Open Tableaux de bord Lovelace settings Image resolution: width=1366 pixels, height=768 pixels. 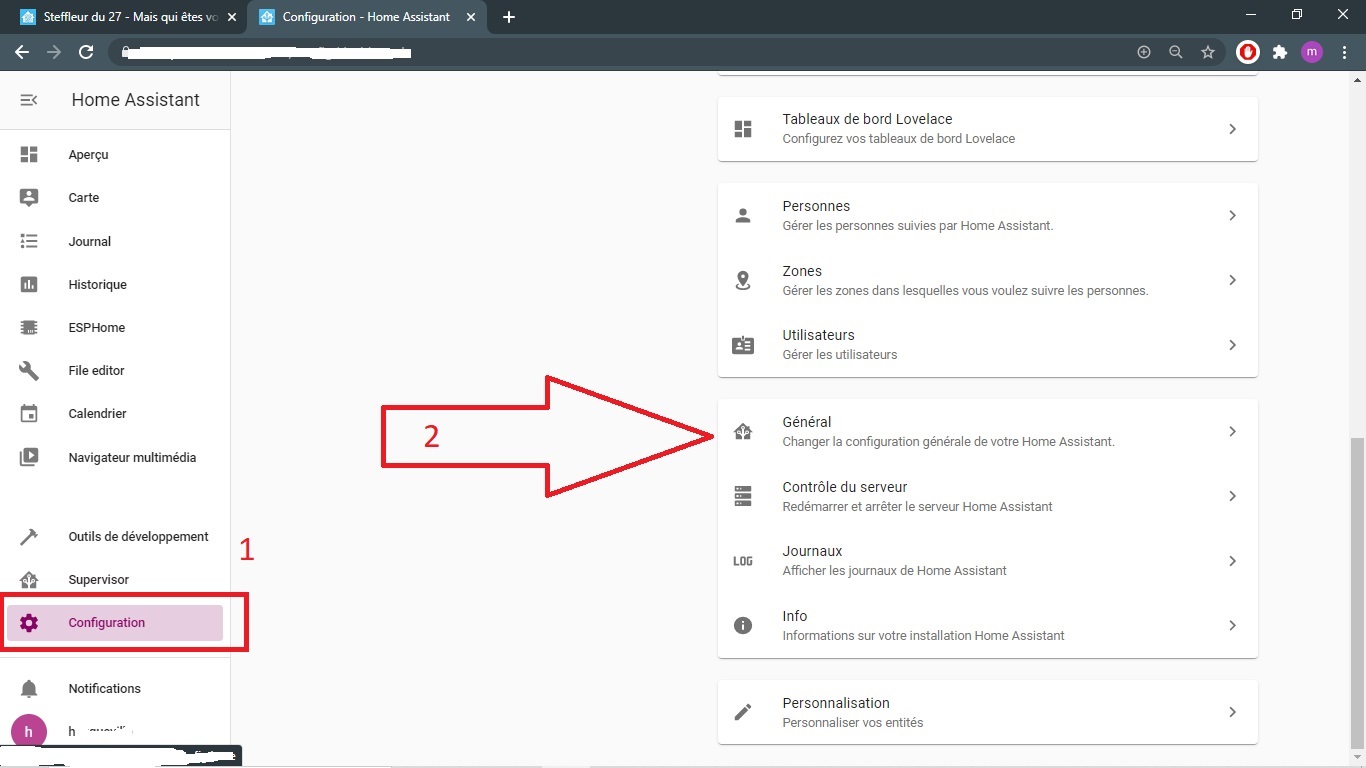[986, 129]
